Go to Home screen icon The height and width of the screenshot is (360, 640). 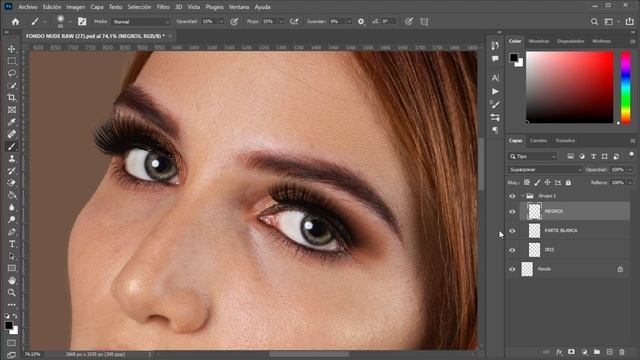click(15, 22)
